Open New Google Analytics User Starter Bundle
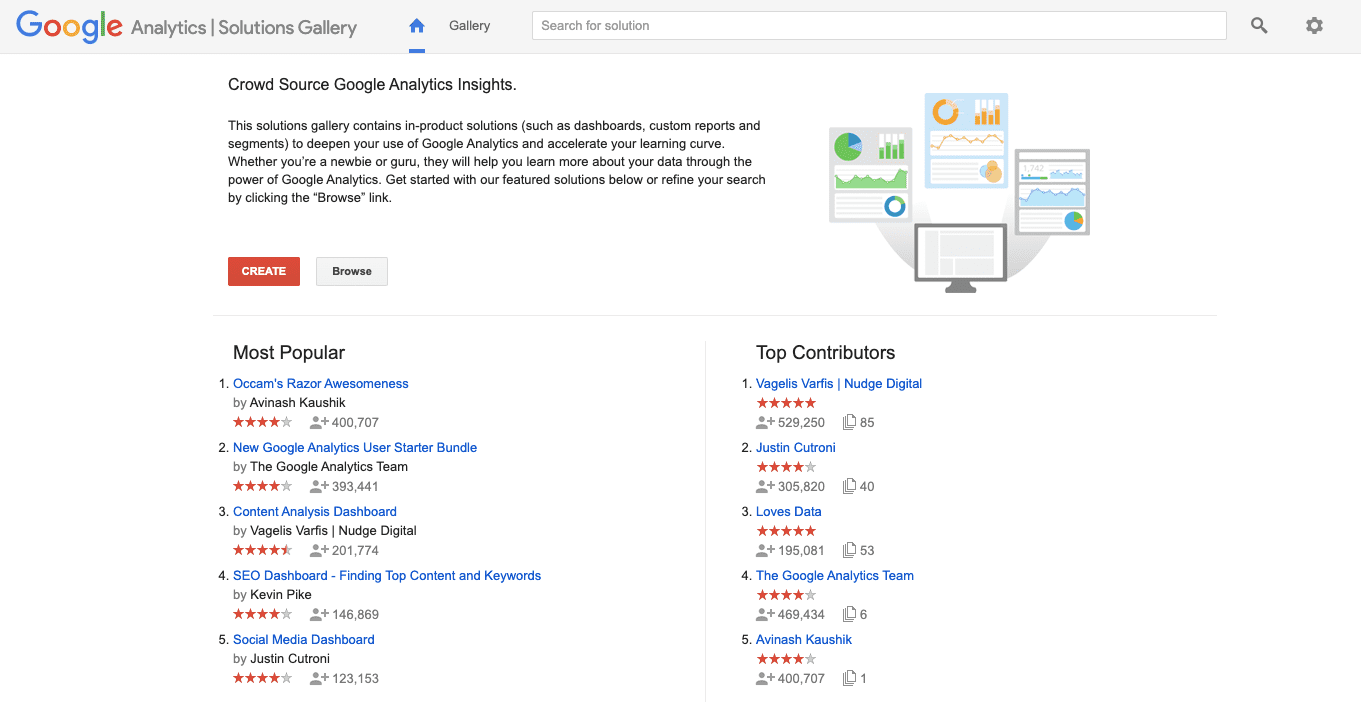Screen dimensions: 1361x702 tap(355, 447)
